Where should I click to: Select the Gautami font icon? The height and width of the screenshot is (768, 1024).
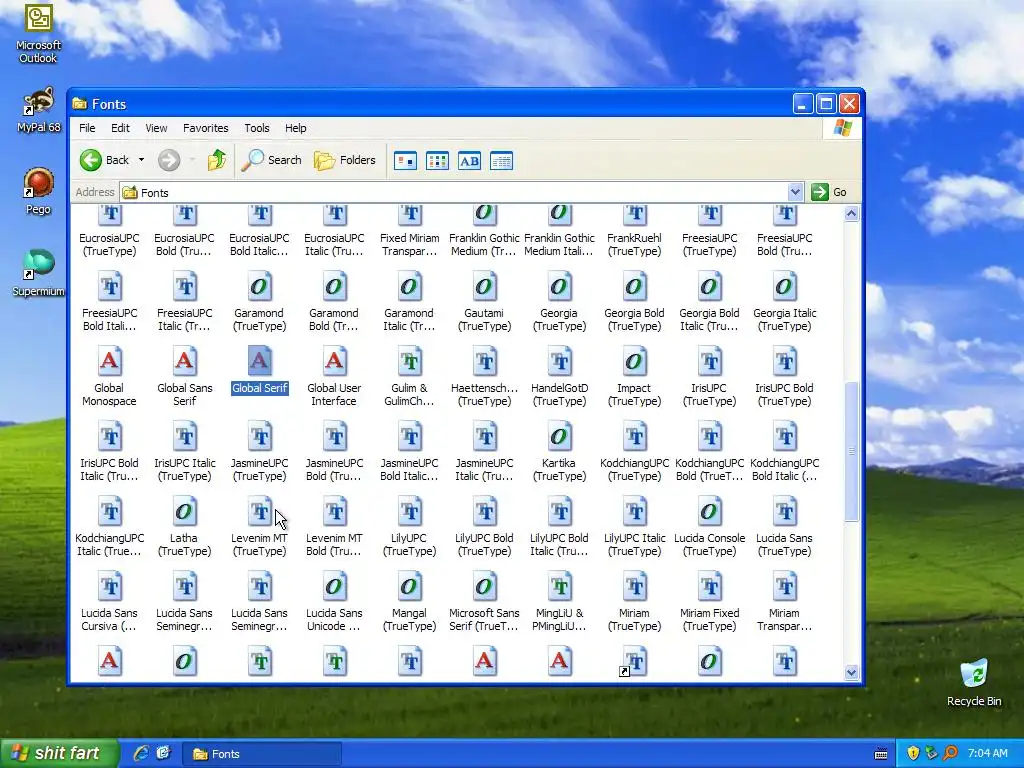(485, 287)
